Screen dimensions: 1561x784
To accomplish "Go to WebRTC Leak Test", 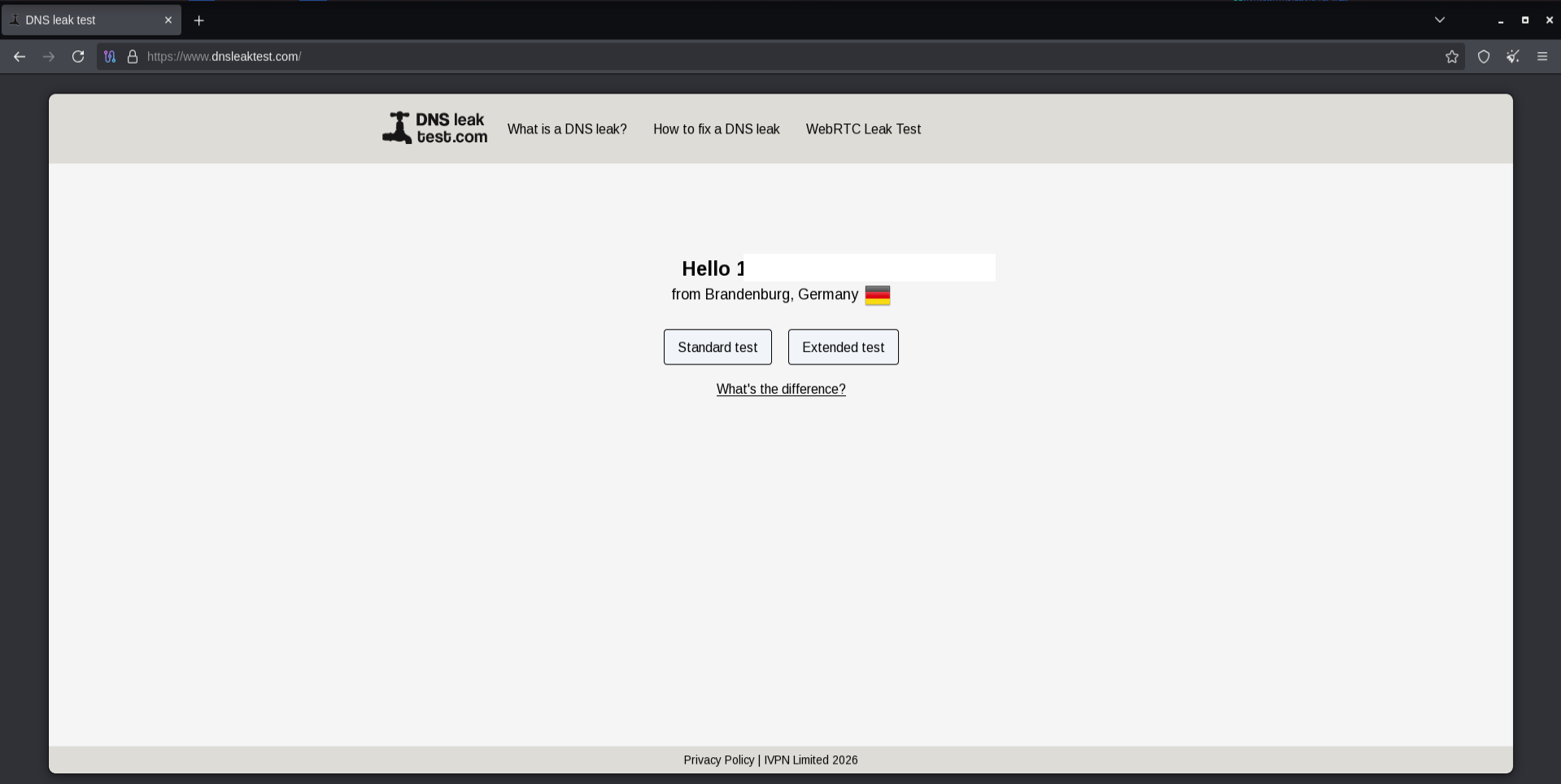I will pos(863,128).
